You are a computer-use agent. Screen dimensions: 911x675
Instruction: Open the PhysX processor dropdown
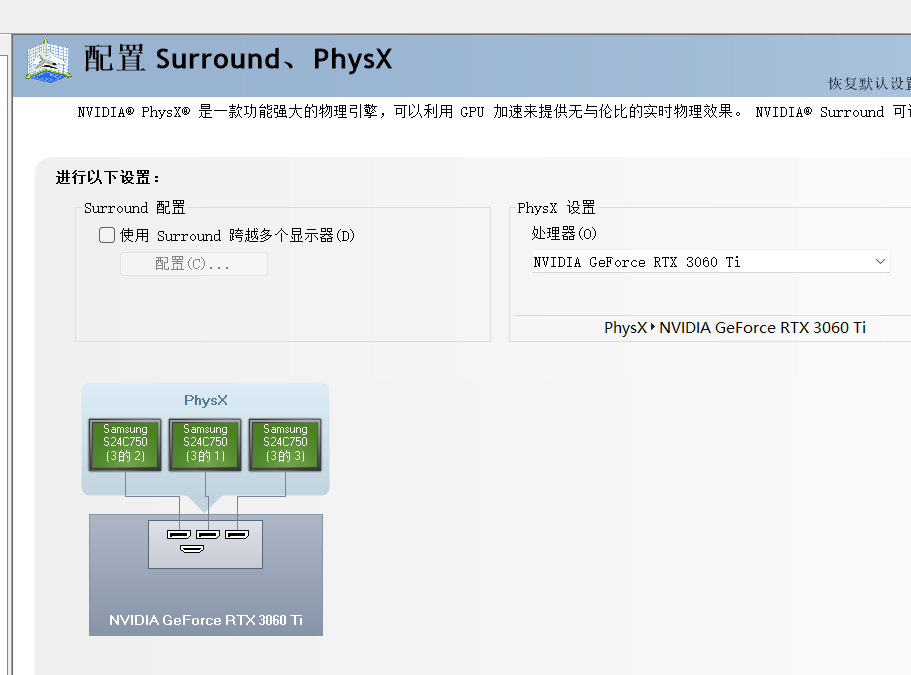point(711,262)
